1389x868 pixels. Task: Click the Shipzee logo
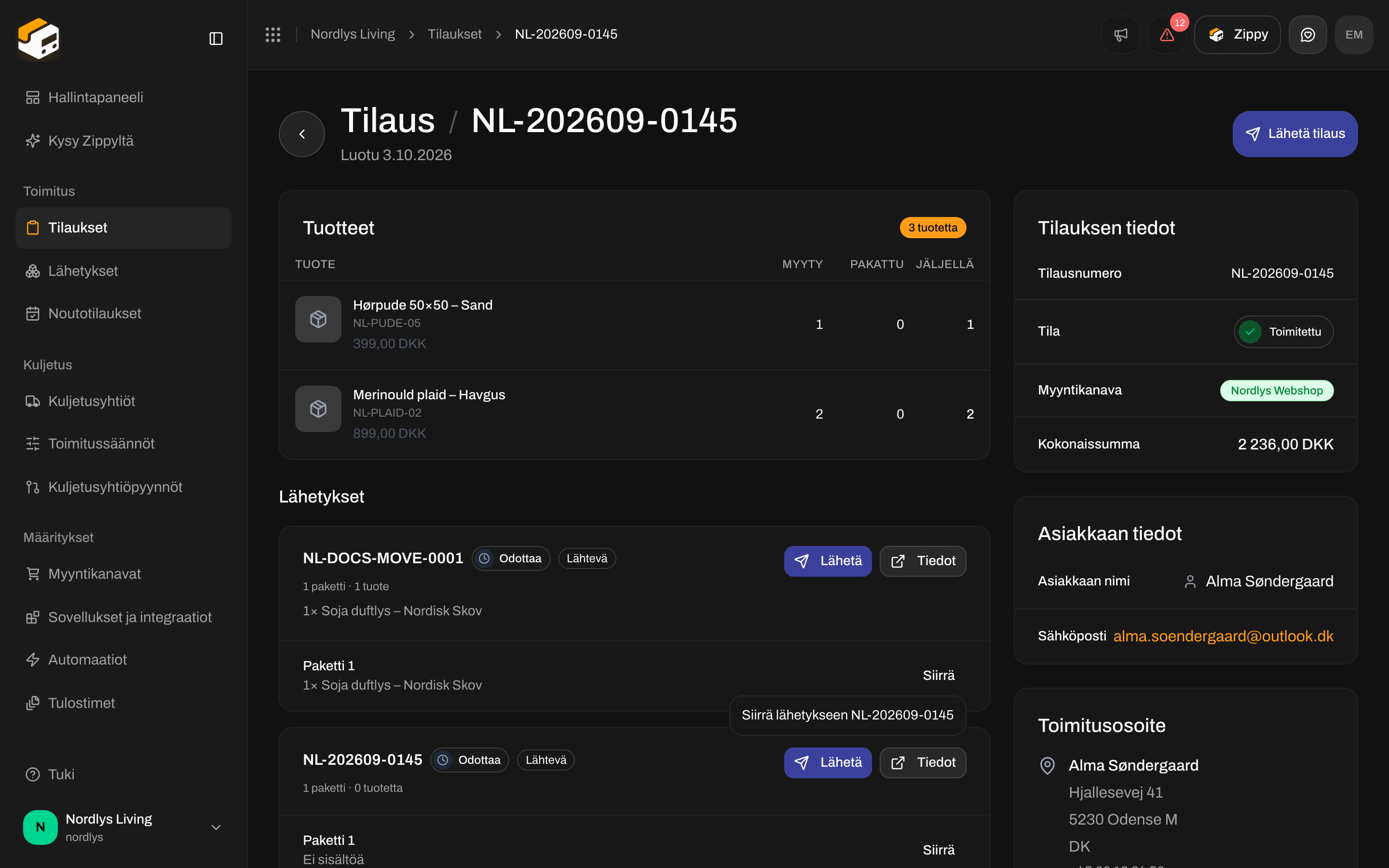pos(39,39)
